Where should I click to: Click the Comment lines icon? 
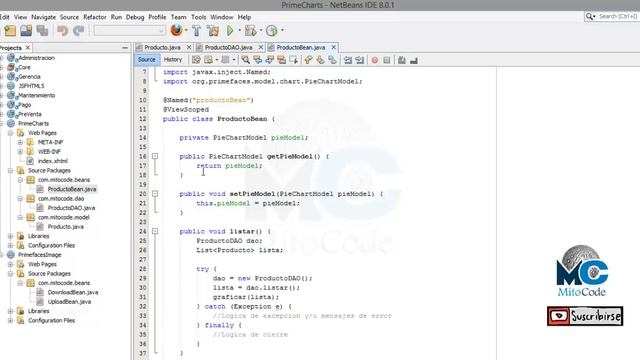pos(402,60)
